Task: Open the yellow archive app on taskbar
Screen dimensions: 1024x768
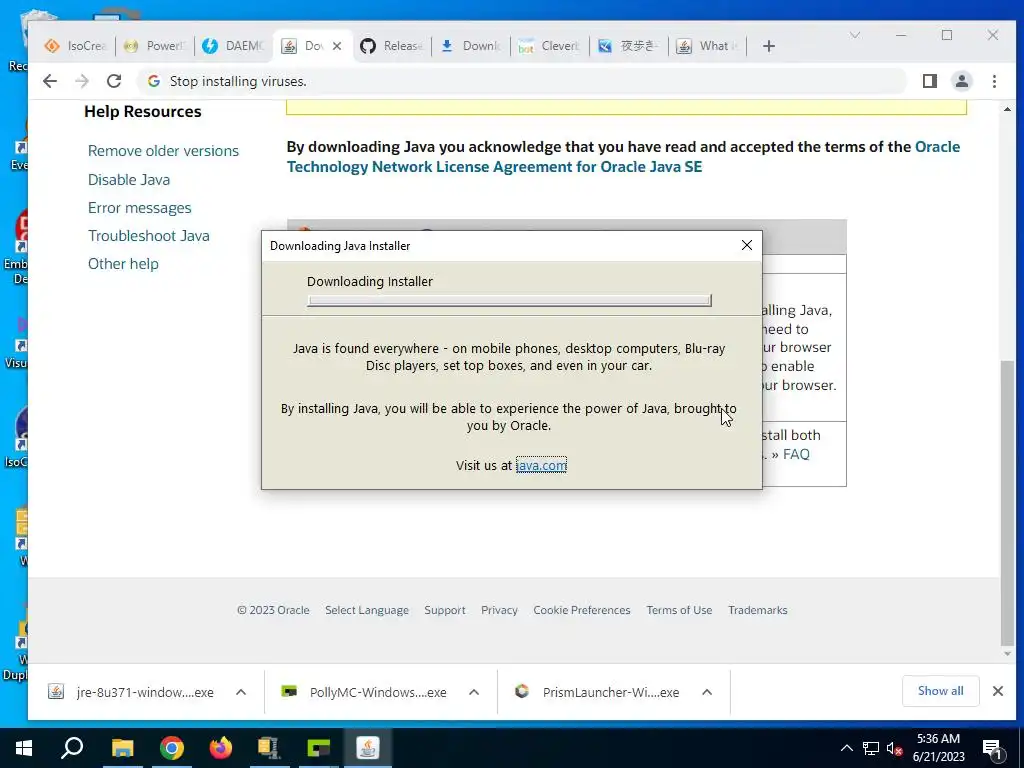Action: (269, 748)
